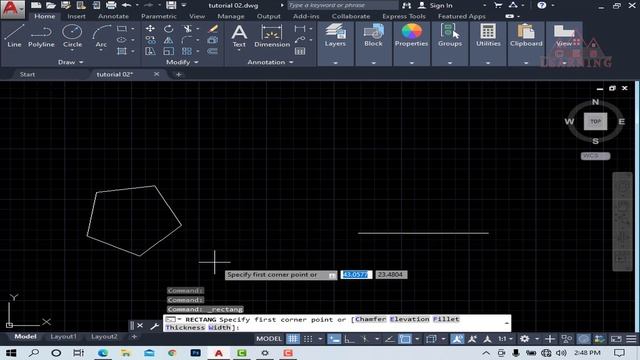Expand the Draw panel
This screenshot has width=640, height=360.
[x=71, y=62]
